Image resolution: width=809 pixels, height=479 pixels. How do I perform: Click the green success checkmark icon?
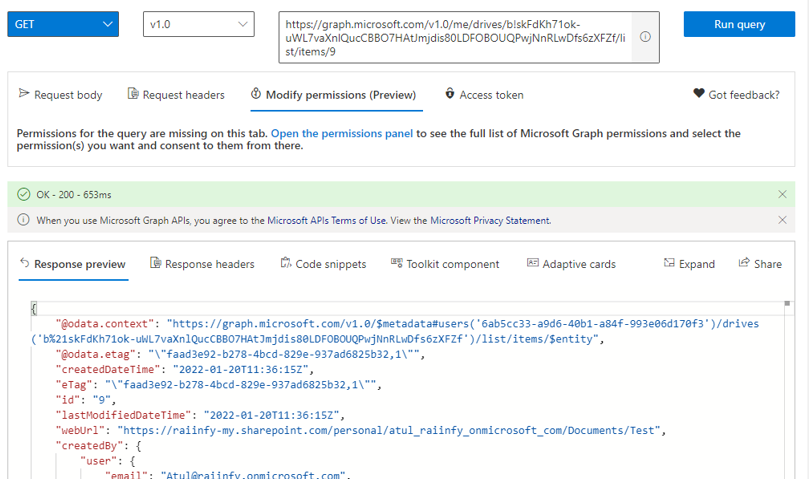24,195
